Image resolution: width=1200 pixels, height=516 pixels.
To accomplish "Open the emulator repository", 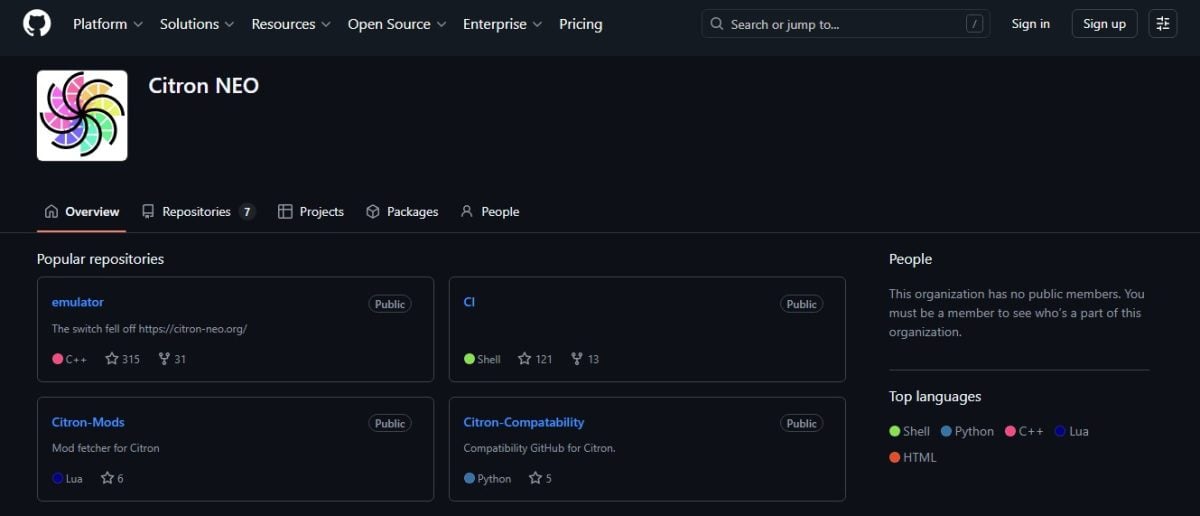I will click(78, 302).
